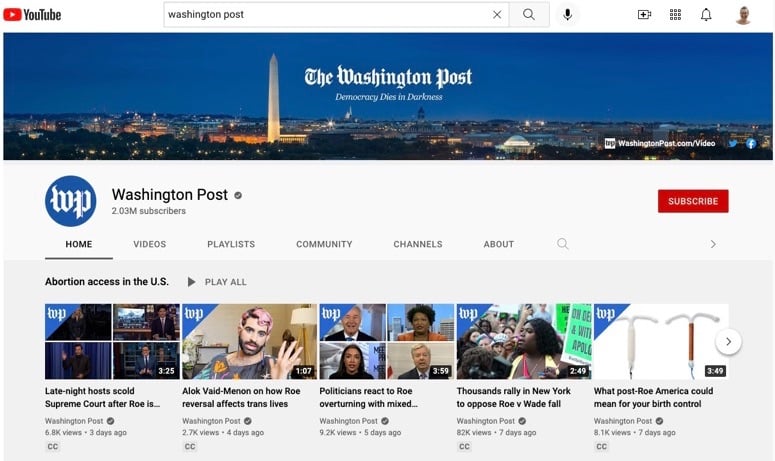Click the magnifying glass search button

529,15
